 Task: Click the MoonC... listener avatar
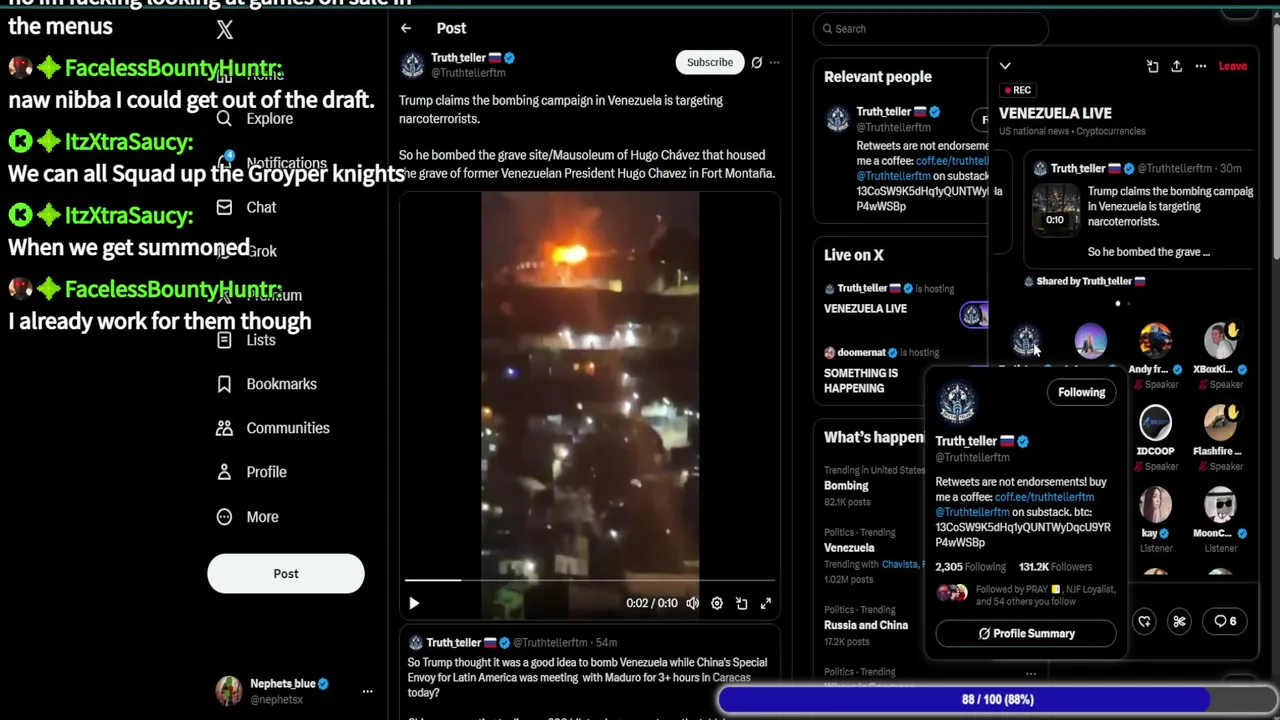[x=1220, y=505]
